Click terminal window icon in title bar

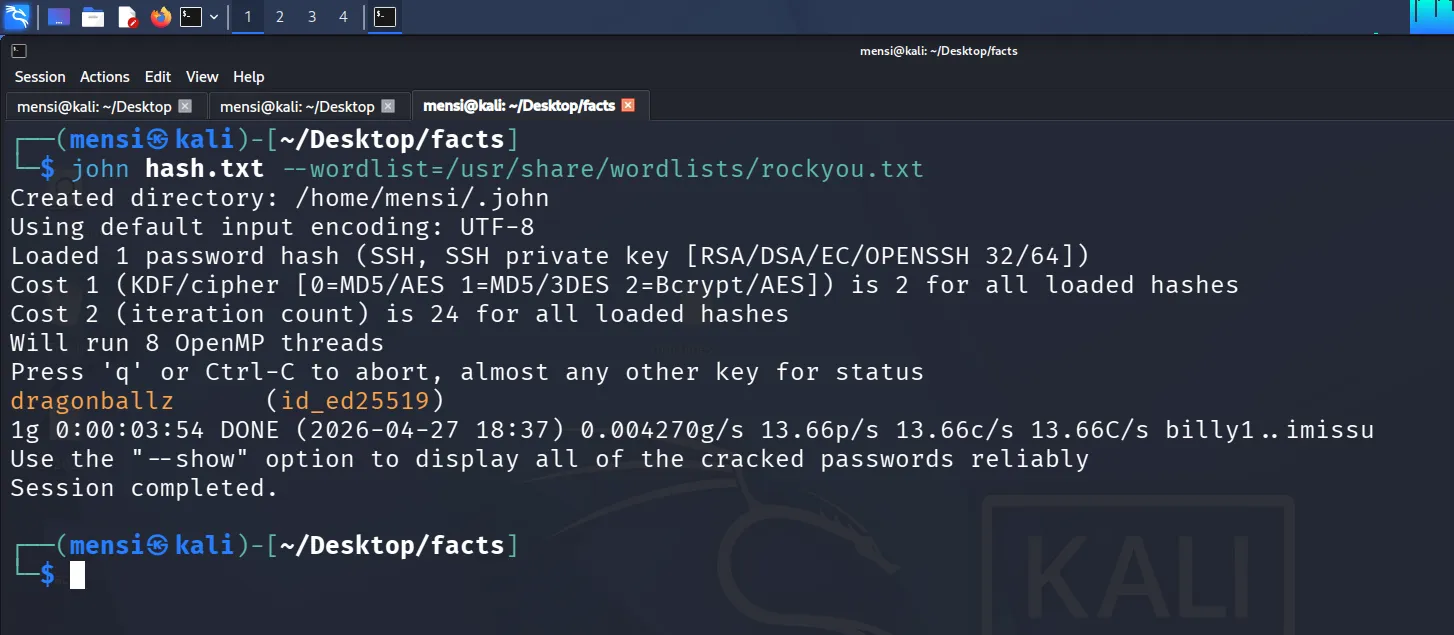coord(19,50)
